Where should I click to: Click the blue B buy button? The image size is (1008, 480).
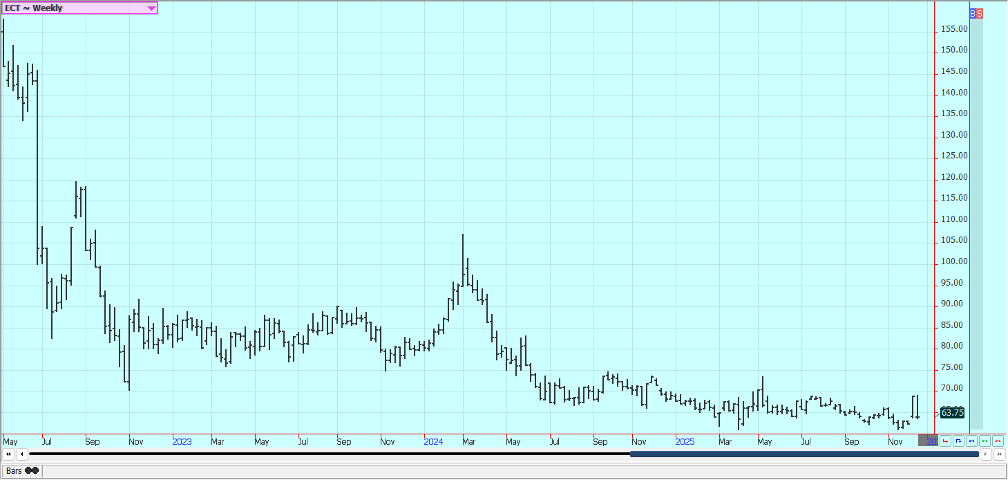974,14
